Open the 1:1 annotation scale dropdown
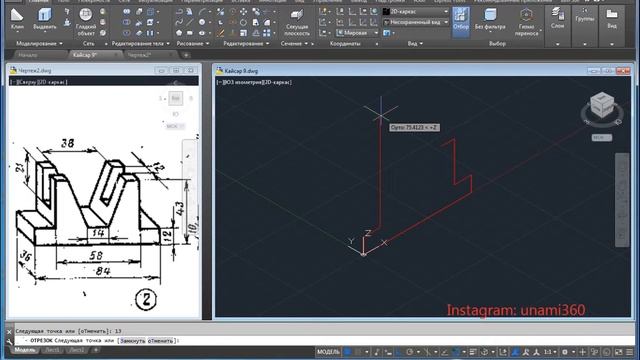Screen dimensions: 640x360 tap(550, 351)
